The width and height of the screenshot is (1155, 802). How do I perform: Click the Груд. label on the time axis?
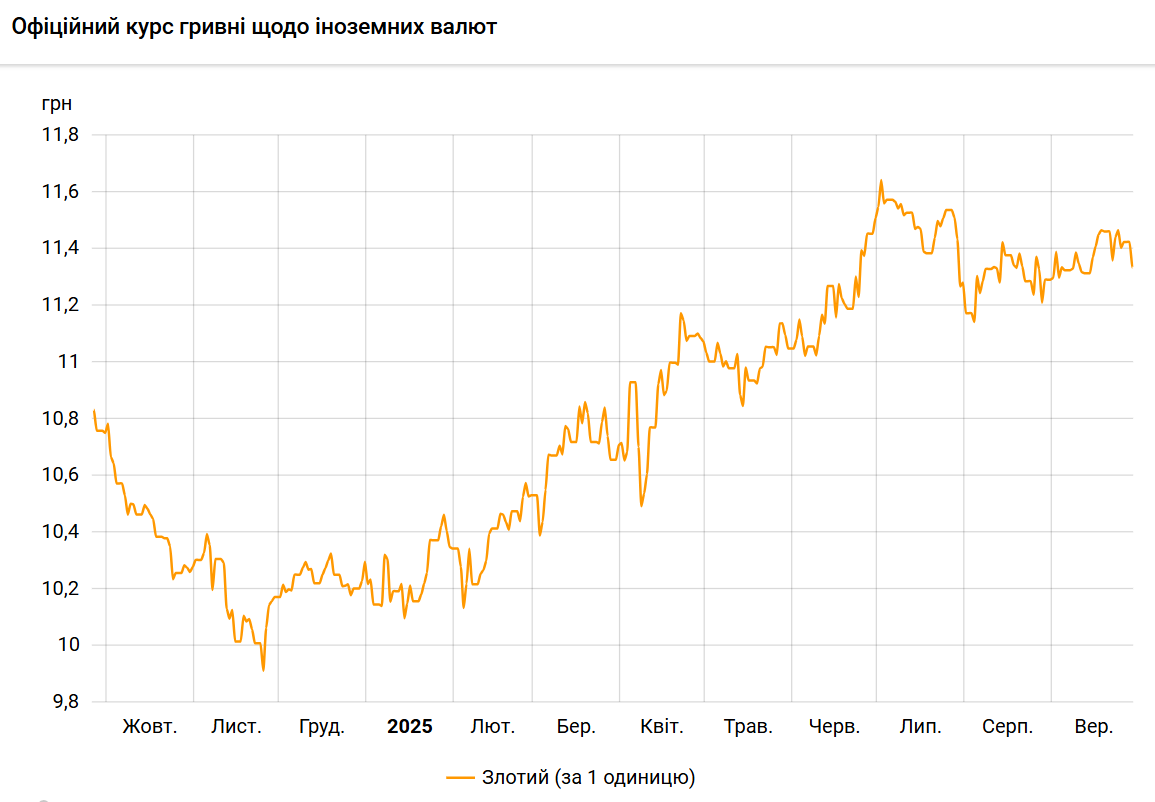322,727
